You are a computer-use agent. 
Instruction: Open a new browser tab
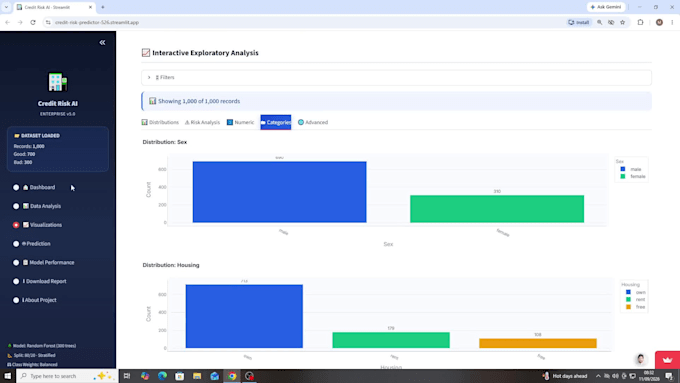click(103, 7)
